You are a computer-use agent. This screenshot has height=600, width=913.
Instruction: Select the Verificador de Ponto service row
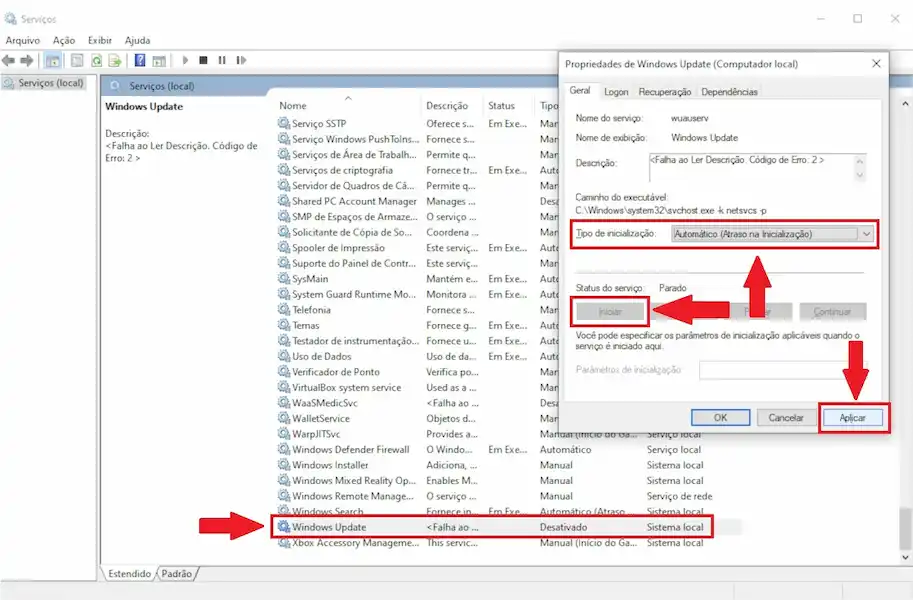tap(417, 372)
